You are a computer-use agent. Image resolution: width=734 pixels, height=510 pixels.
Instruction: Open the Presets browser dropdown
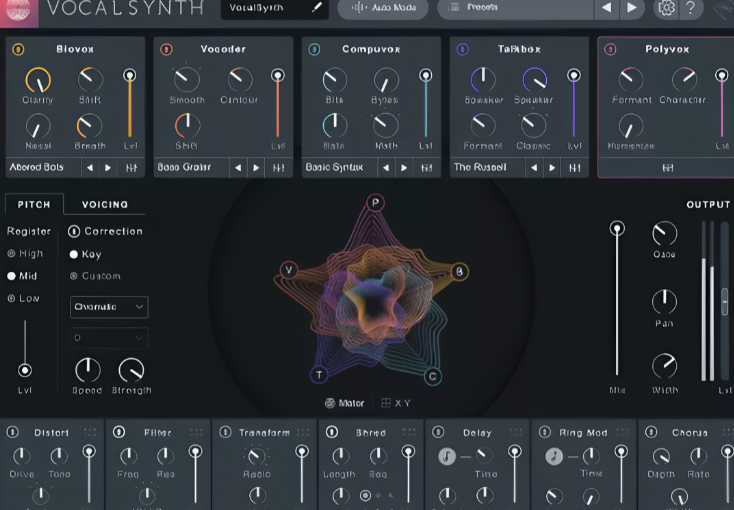tap(516, 7)
